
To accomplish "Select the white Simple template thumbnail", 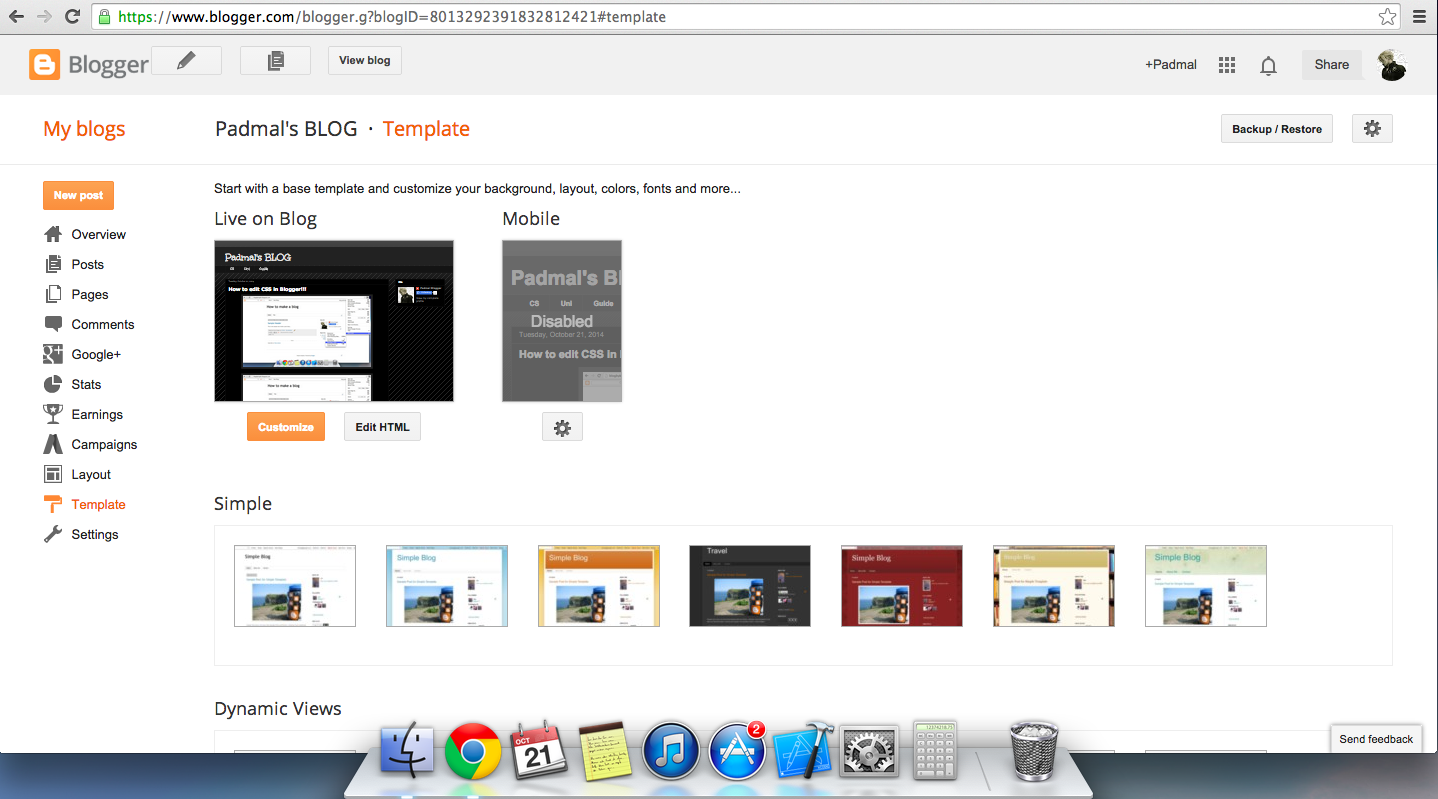I will (295, 586).
